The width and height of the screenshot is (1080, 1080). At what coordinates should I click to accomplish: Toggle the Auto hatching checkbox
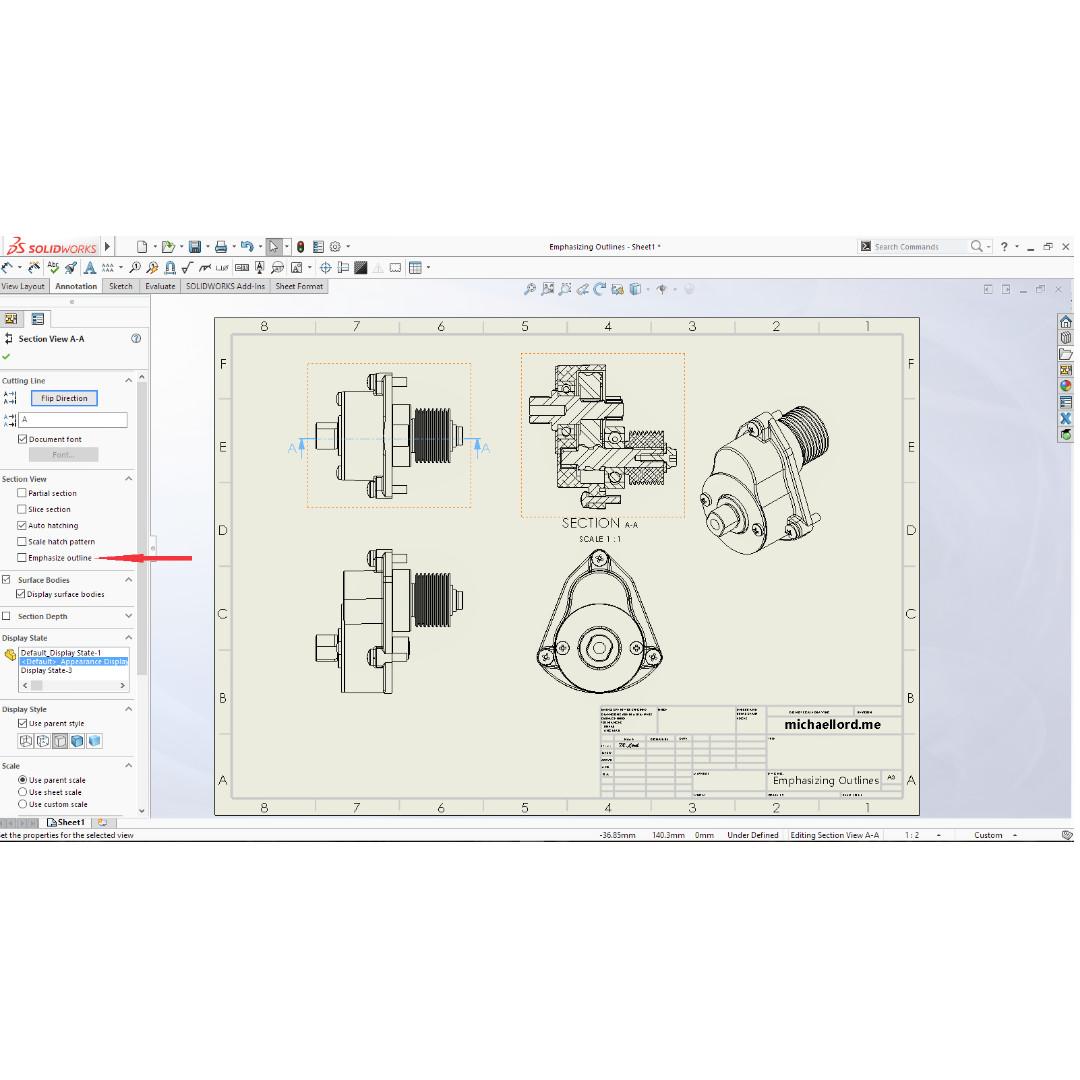click(x=22, y=525)
